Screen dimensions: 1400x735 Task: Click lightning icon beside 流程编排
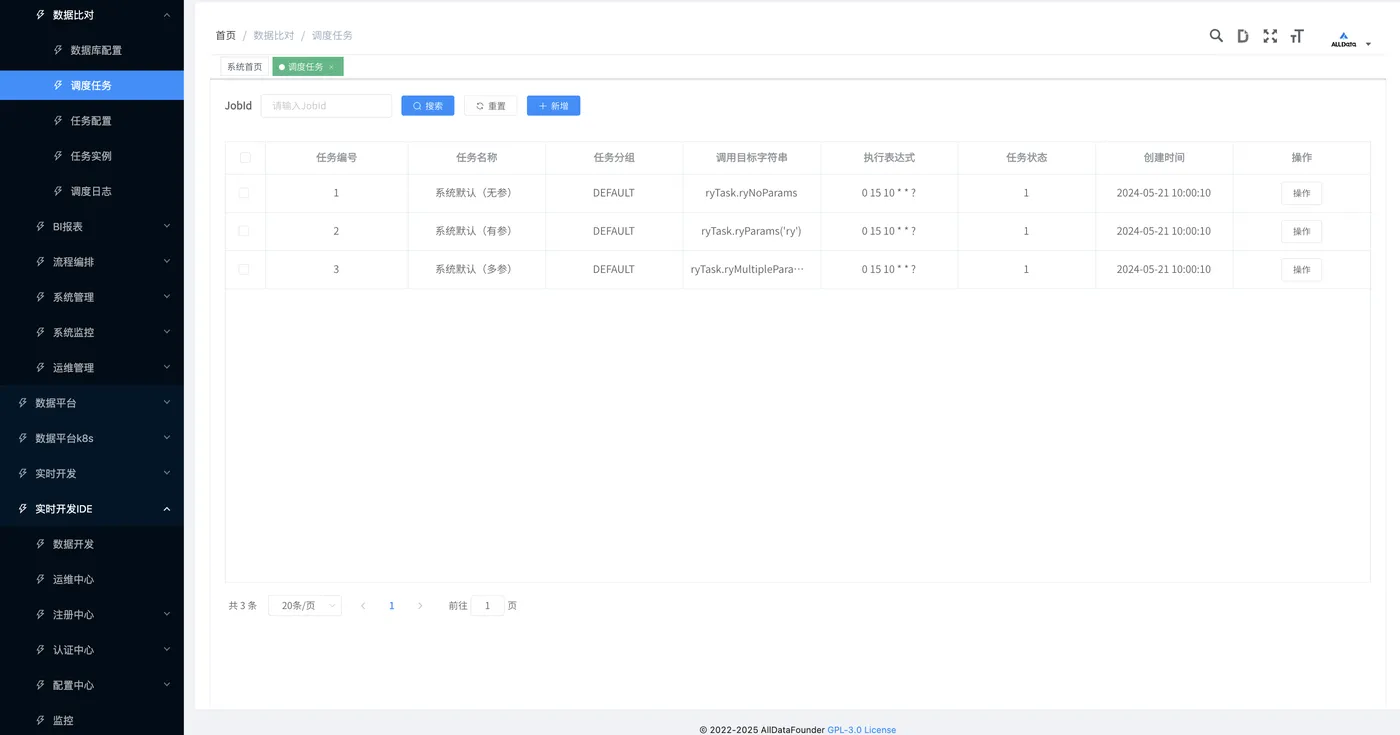click(x=41, y=262)
